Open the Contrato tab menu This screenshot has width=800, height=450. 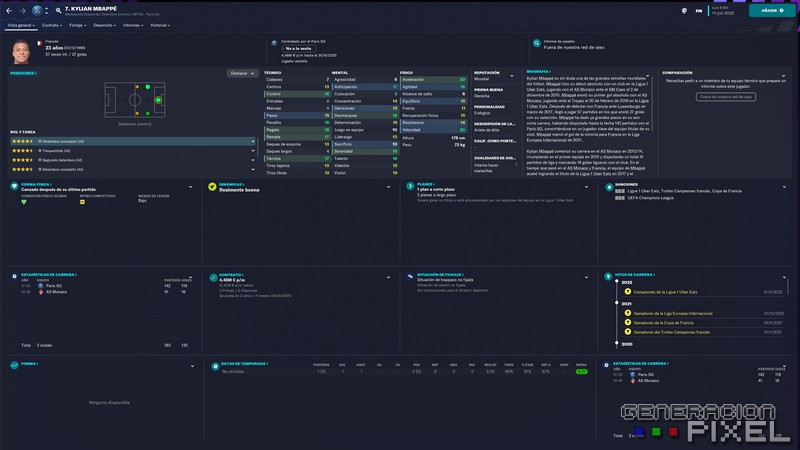[52, 25]
